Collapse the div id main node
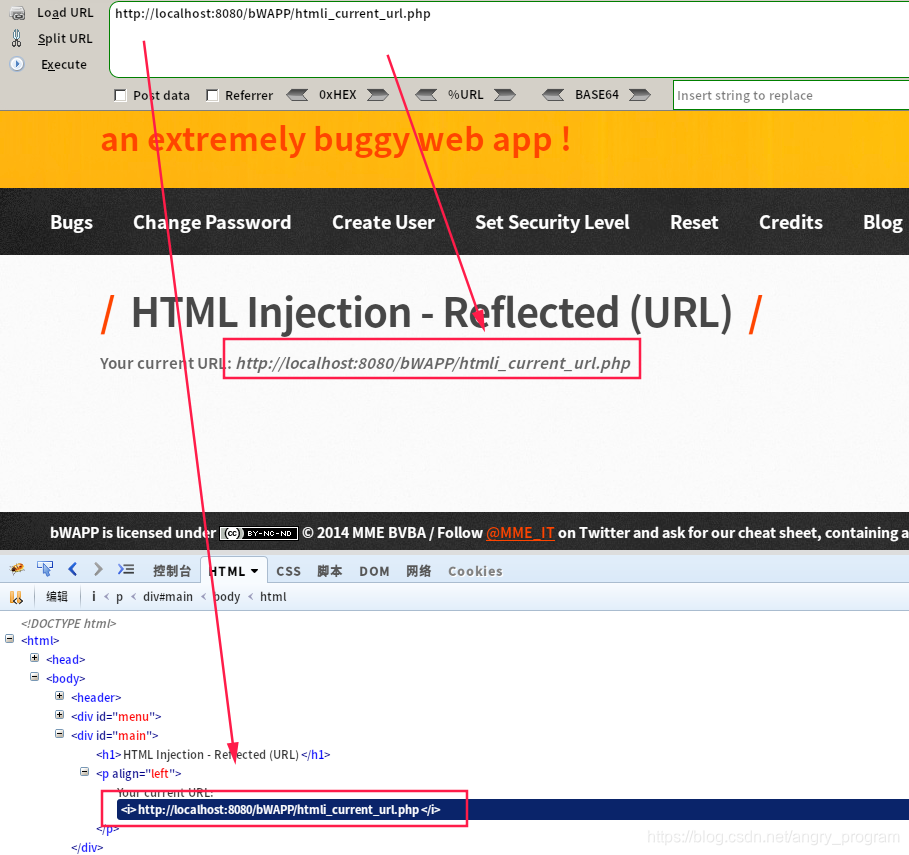The width and height of the screenshot is (909, 855). click(60, 734)
